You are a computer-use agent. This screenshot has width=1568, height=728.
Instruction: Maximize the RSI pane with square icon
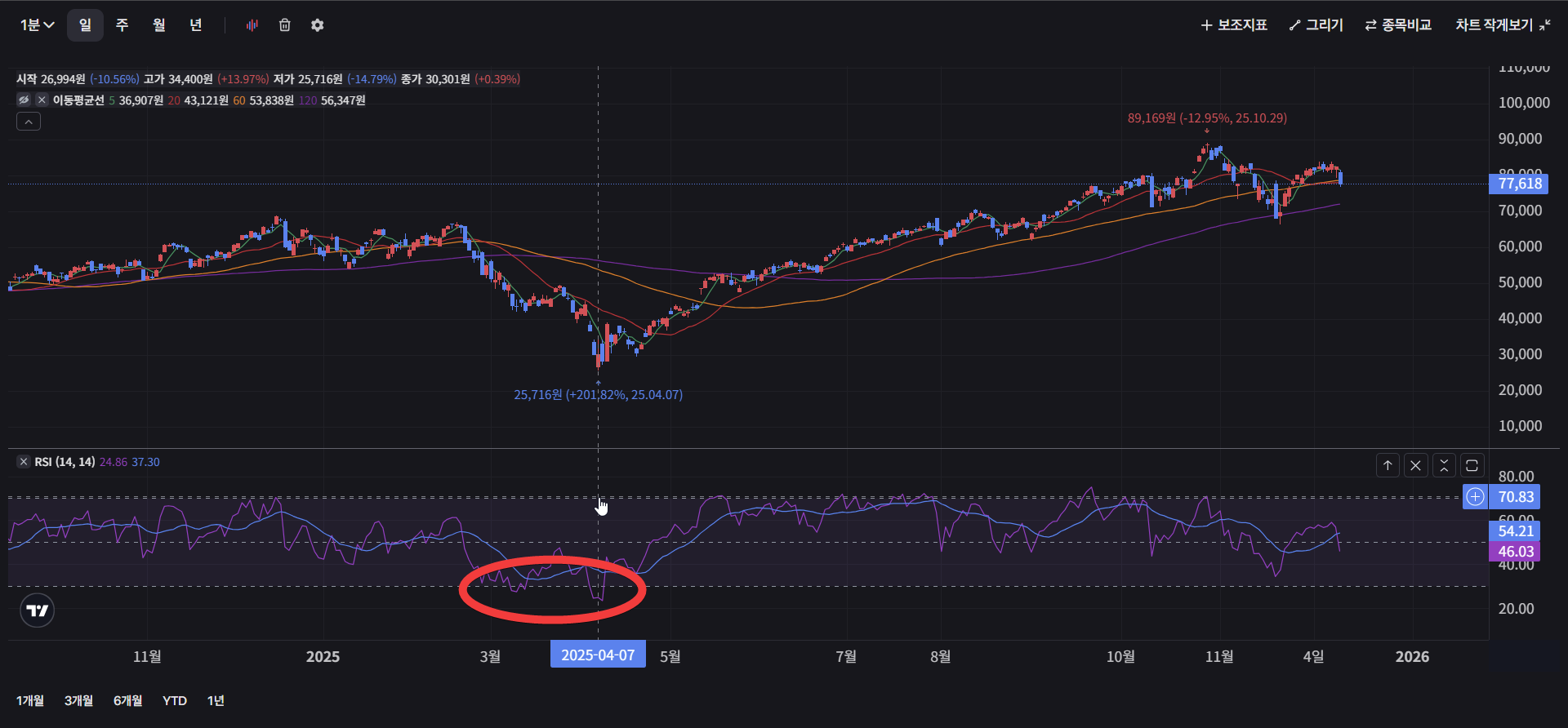[x=1472, y=465]
